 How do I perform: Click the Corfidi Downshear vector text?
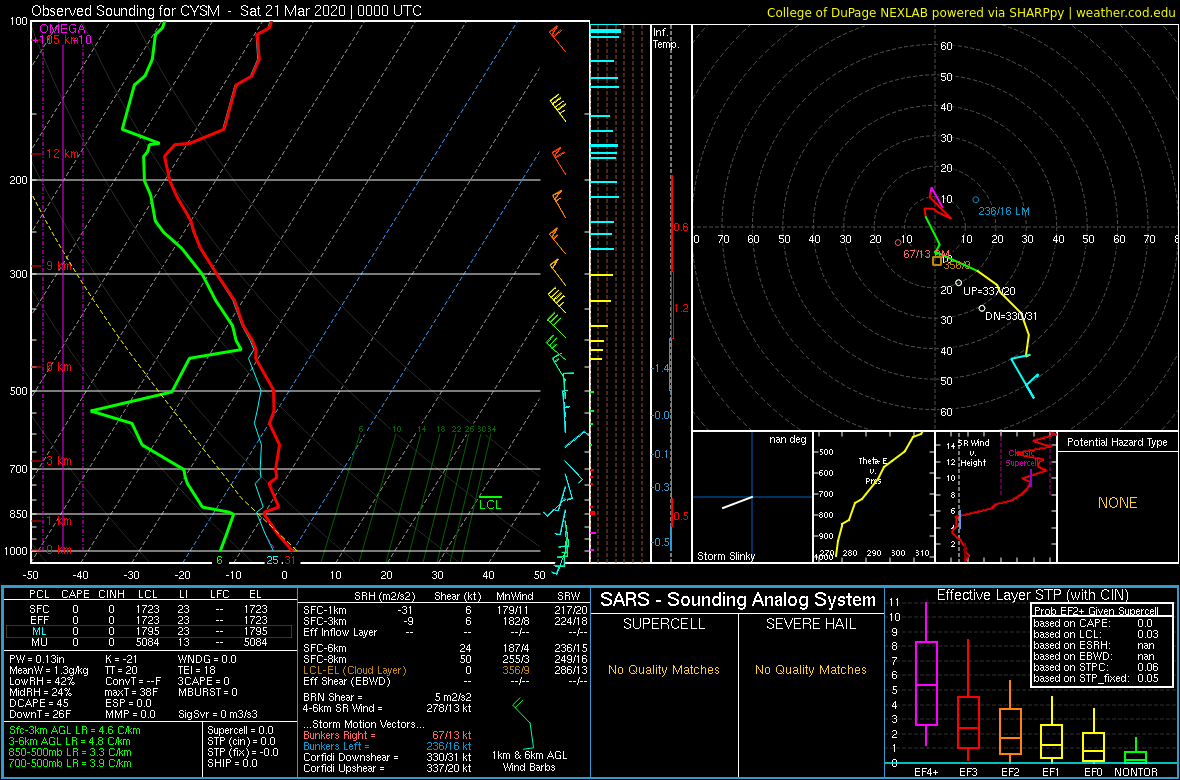[x=387, y=757]
